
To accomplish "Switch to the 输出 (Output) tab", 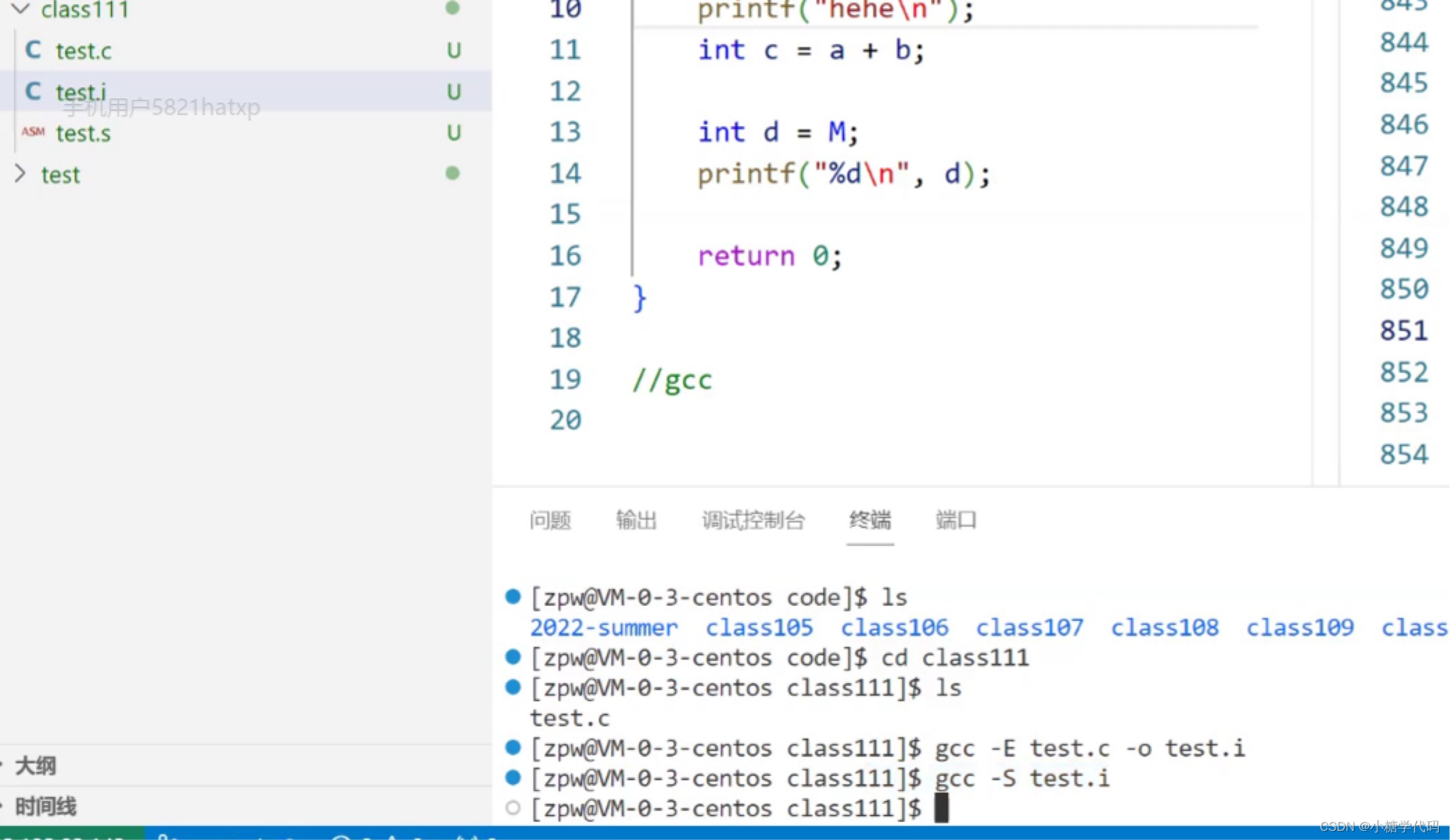I will (x=636, y=520).
